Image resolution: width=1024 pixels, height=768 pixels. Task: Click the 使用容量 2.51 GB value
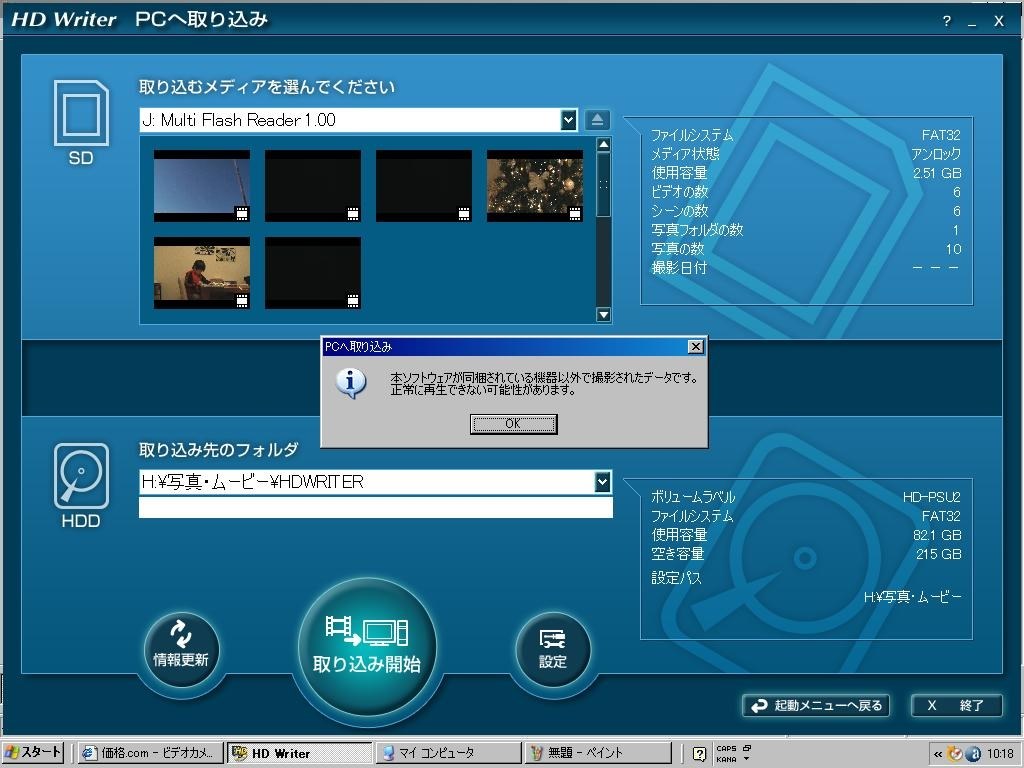coord(937,173)
